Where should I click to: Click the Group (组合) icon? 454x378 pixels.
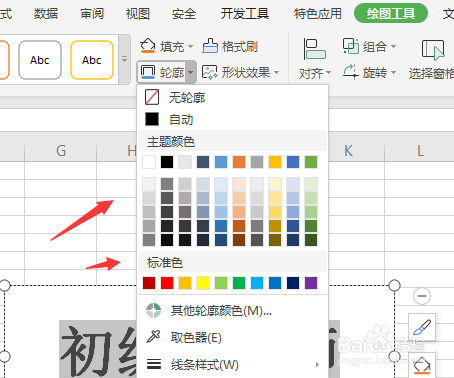[351, 46]
